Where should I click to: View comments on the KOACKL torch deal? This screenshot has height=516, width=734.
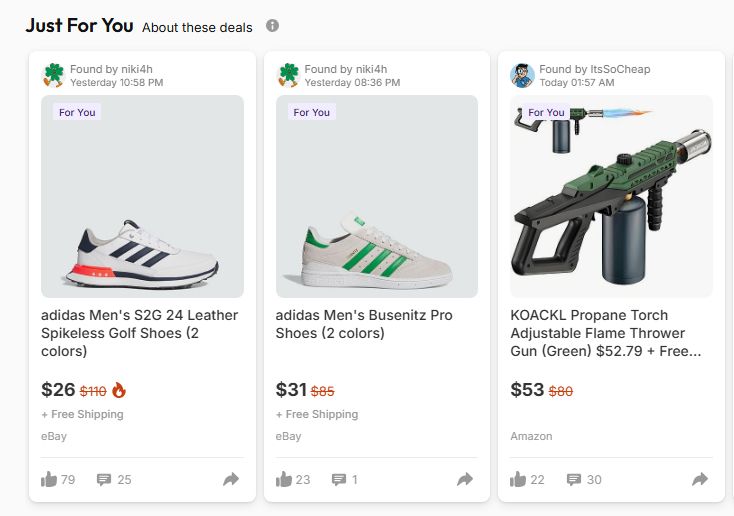tap(573, 480)
